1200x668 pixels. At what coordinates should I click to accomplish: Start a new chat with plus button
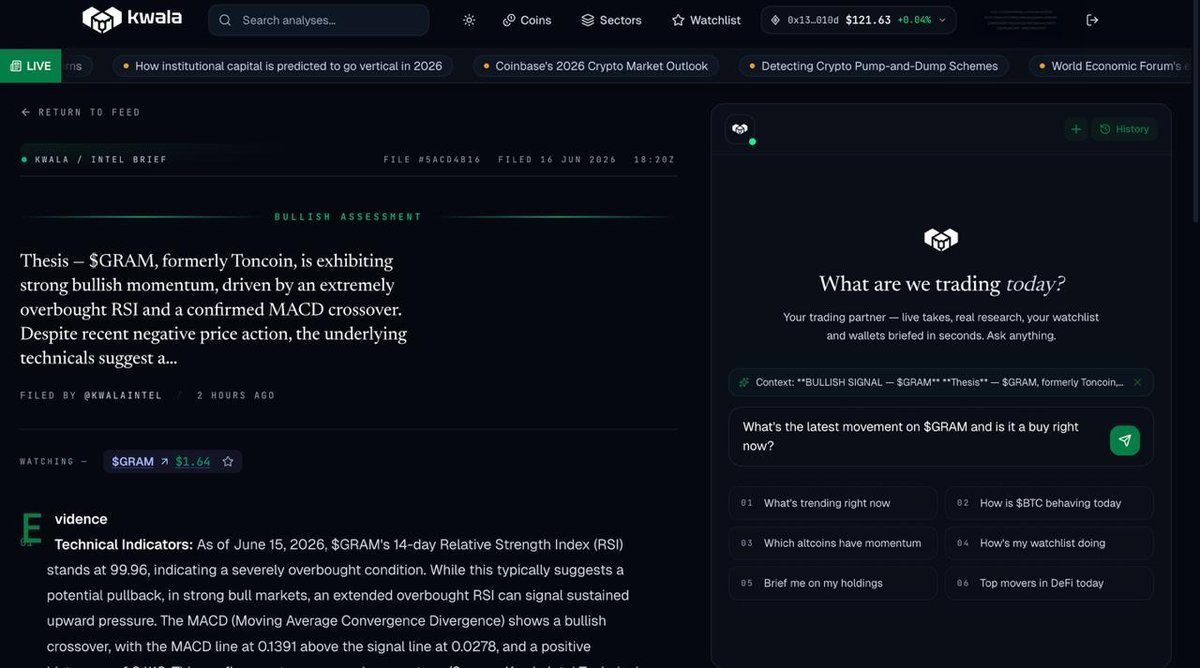click(1076, 129)
